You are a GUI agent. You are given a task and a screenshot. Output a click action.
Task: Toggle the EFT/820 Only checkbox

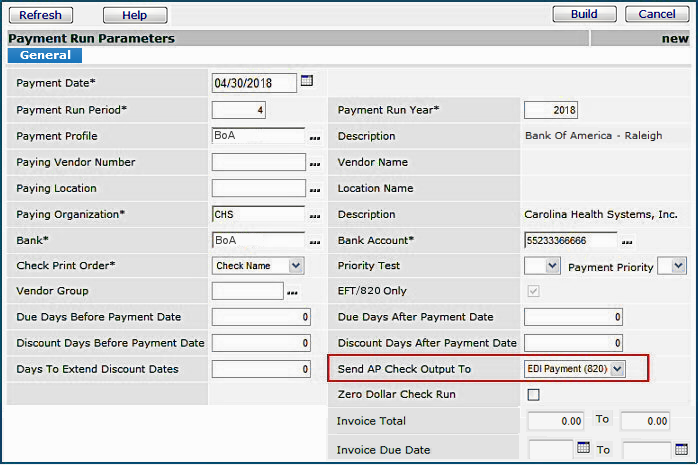click(x=533, y=291)
